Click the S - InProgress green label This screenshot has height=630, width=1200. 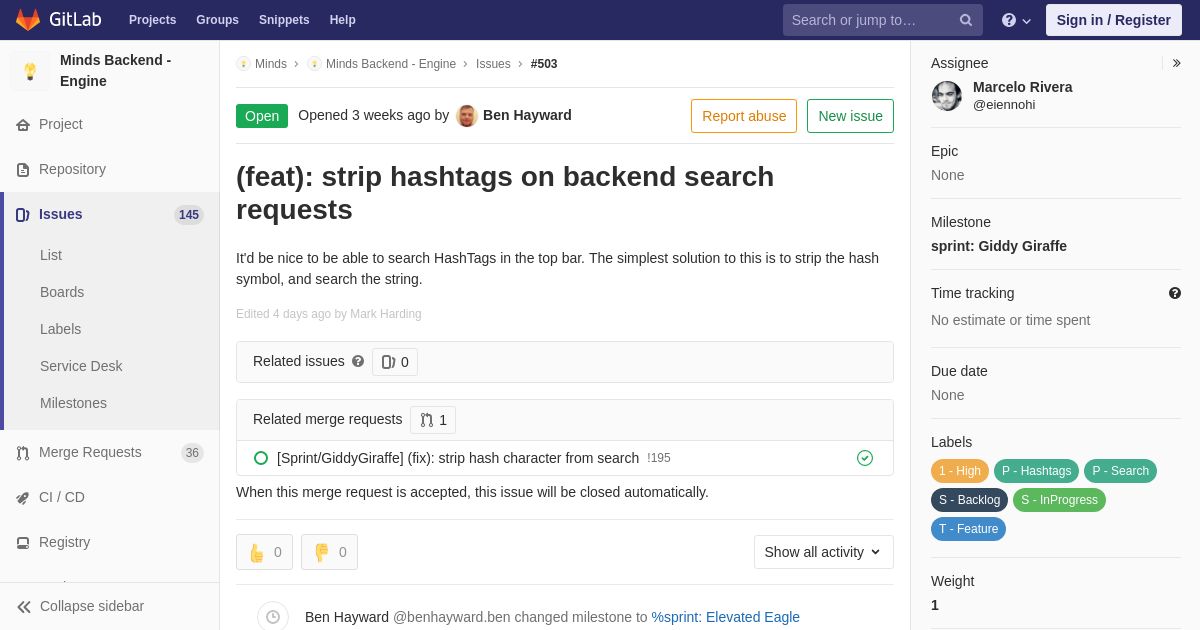(x=1059, y=500)
